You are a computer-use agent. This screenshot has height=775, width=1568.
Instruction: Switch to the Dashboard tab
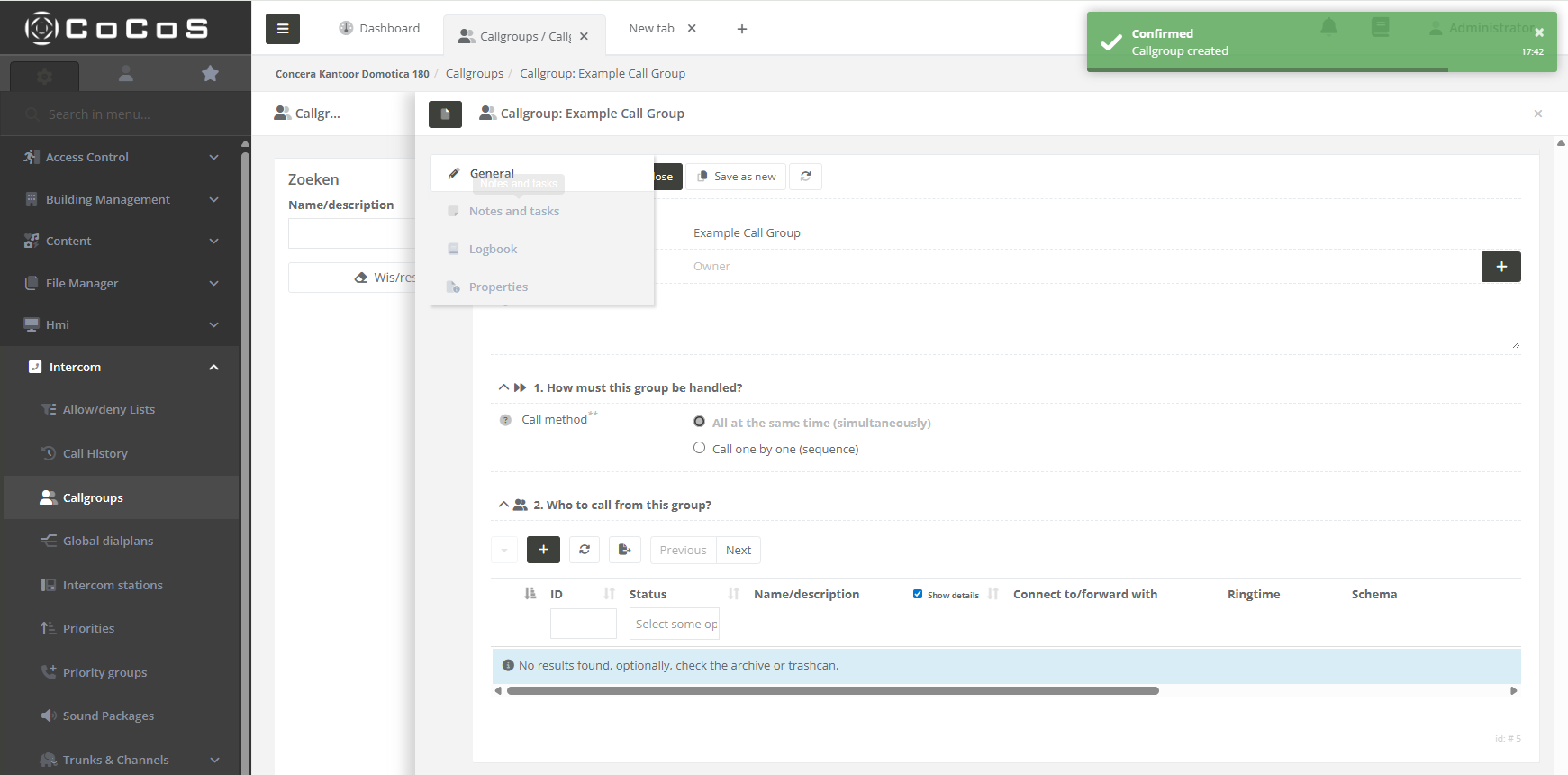pyautogui.click(x=379, y=29)
